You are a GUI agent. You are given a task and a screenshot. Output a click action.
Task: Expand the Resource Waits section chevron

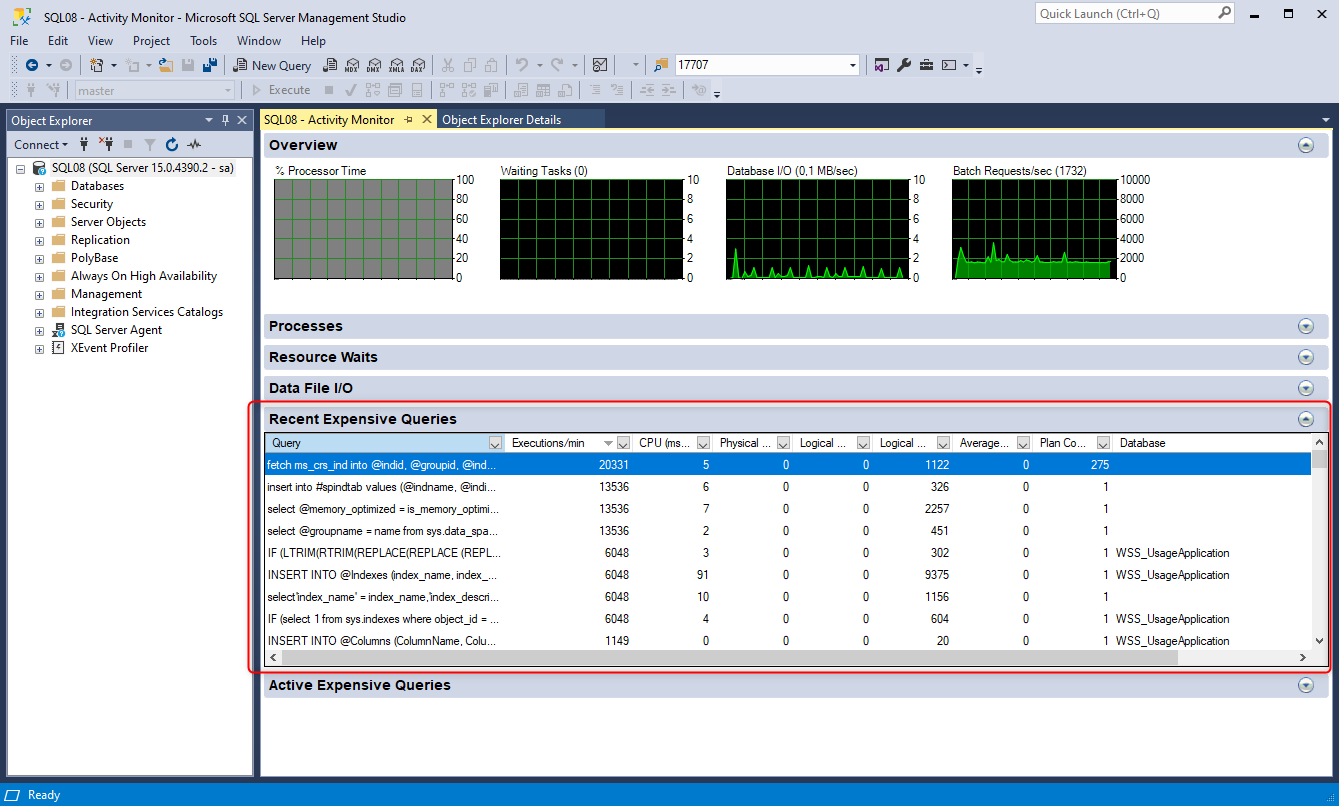pyautogui.click(x=1305, y=357)
